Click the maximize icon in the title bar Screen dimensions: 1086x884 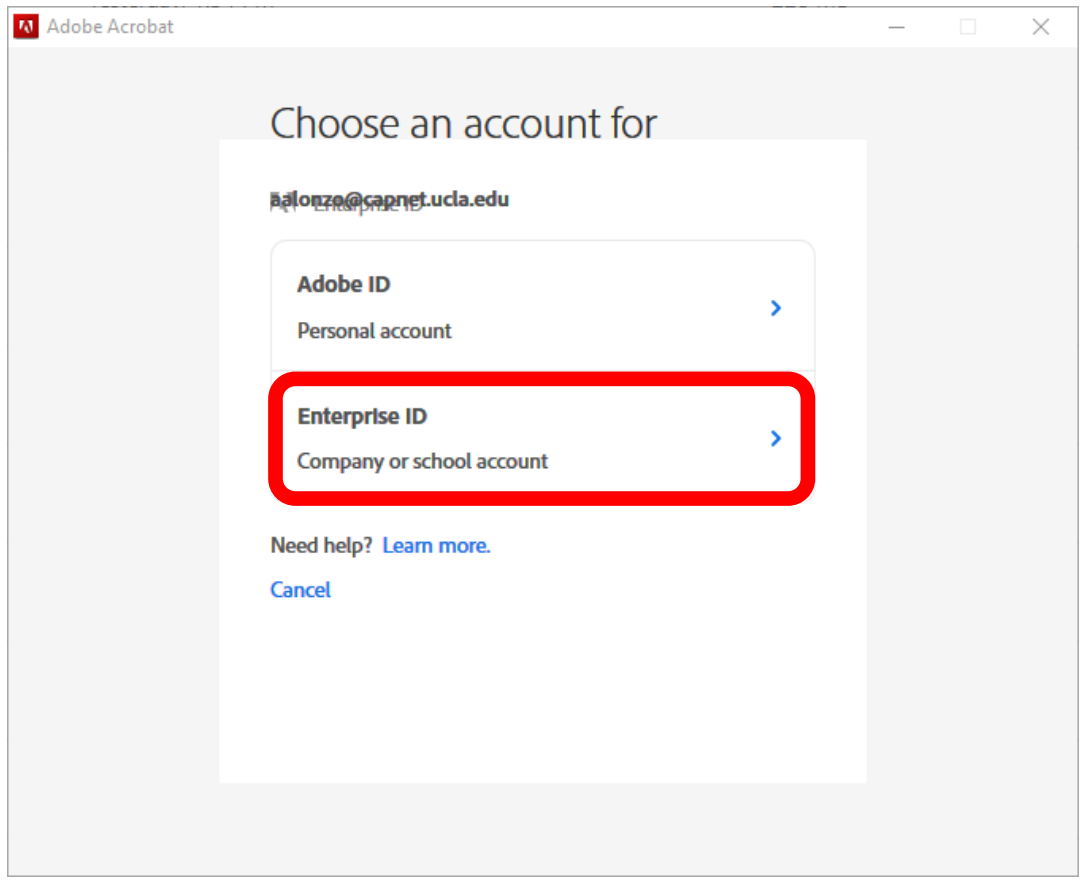click(x=968, y=27)
